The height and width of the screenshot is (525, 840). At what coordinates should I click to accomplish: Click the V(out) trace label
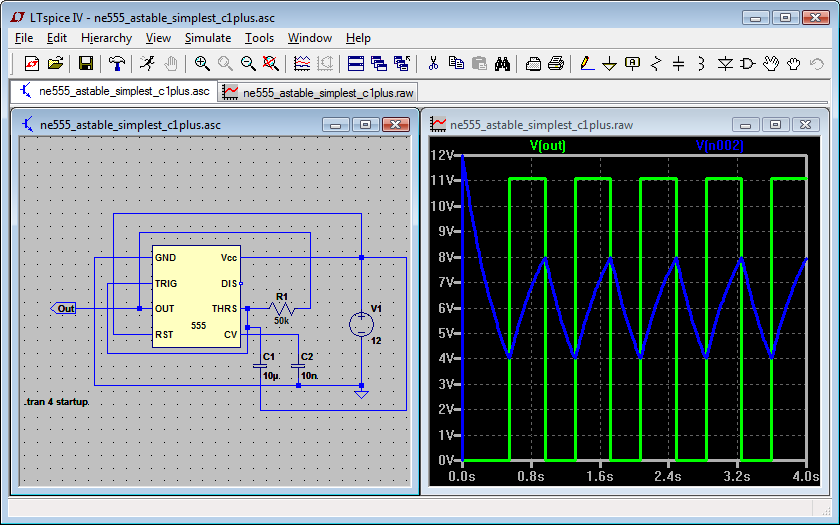[548, 145]
